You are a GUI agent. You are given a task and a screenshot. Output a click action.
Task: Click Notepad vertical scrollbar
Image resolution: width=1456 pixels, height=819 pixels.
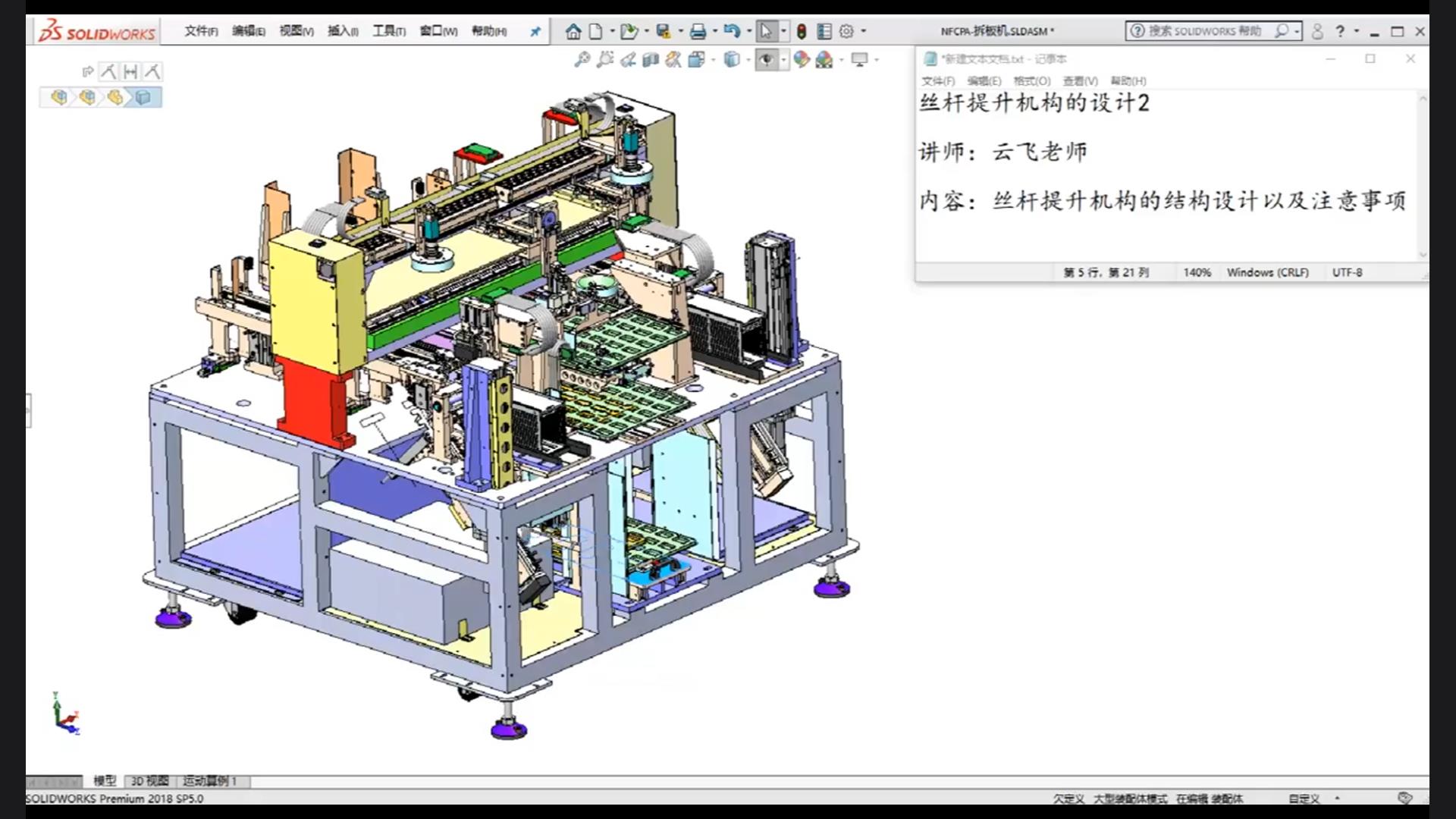tap(1423, 176)
